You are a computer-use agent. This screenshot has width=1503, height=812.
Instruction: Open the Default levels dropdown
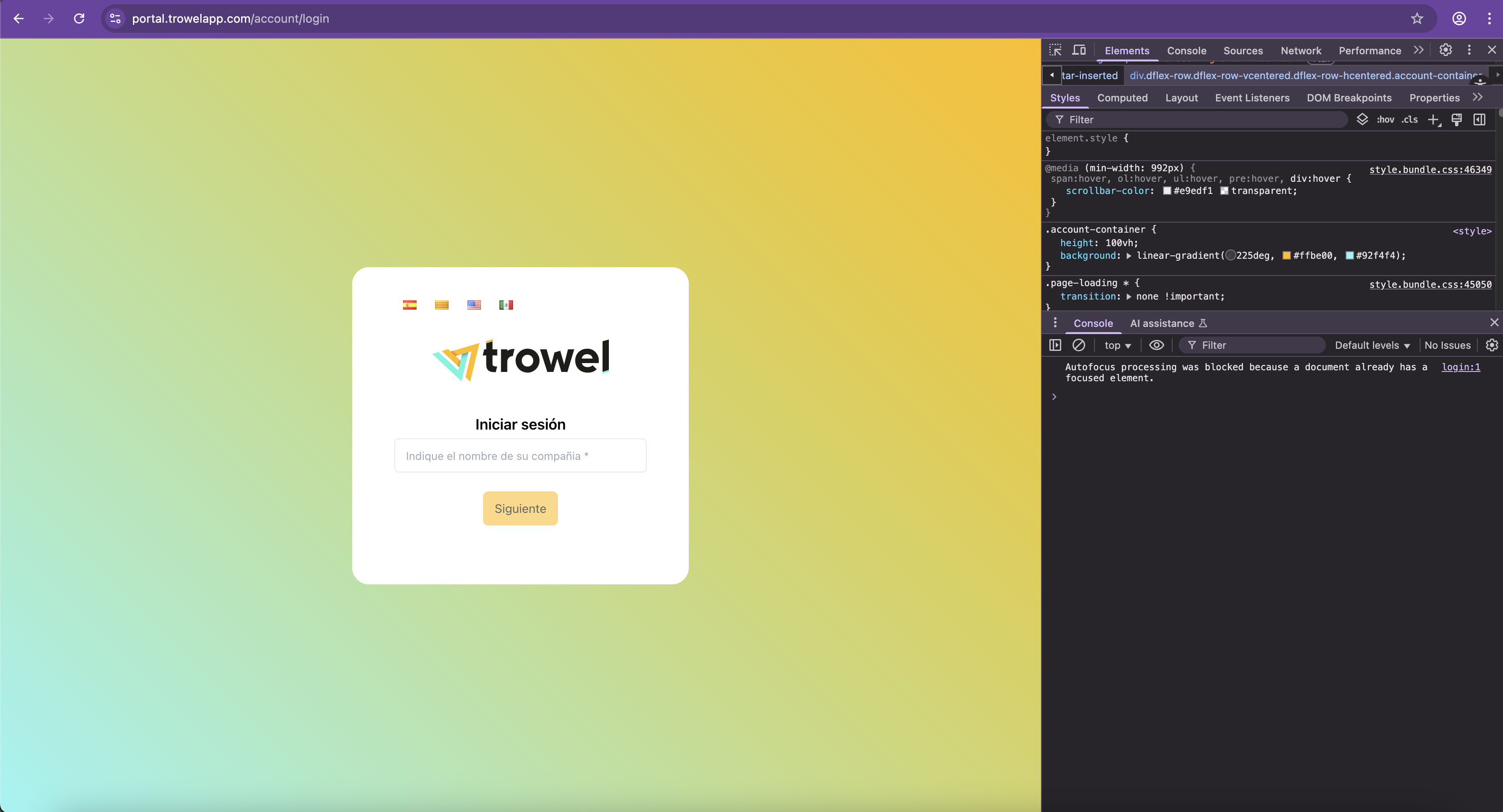pos(1372,345)
